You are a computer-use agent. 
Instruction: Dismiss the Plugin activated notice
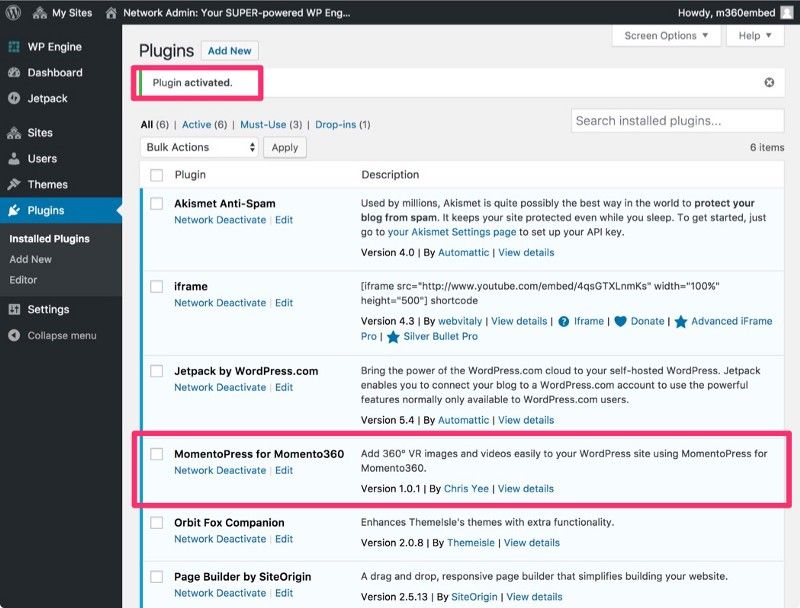click(x=769, y=82)
